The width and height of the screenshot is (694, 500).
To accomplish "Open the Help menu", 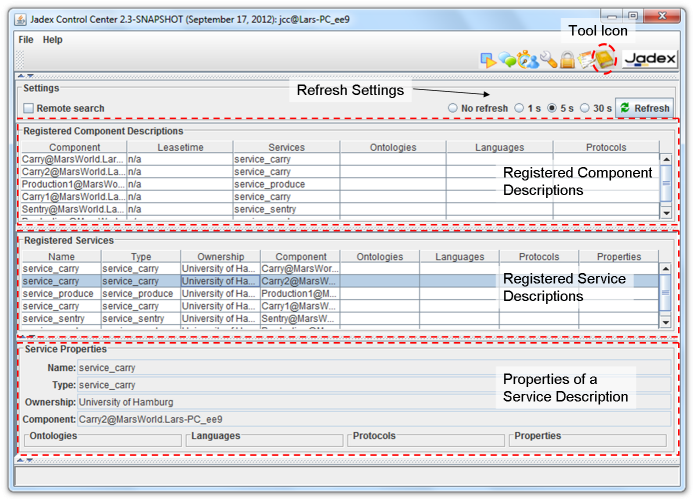I will [52, 40].
